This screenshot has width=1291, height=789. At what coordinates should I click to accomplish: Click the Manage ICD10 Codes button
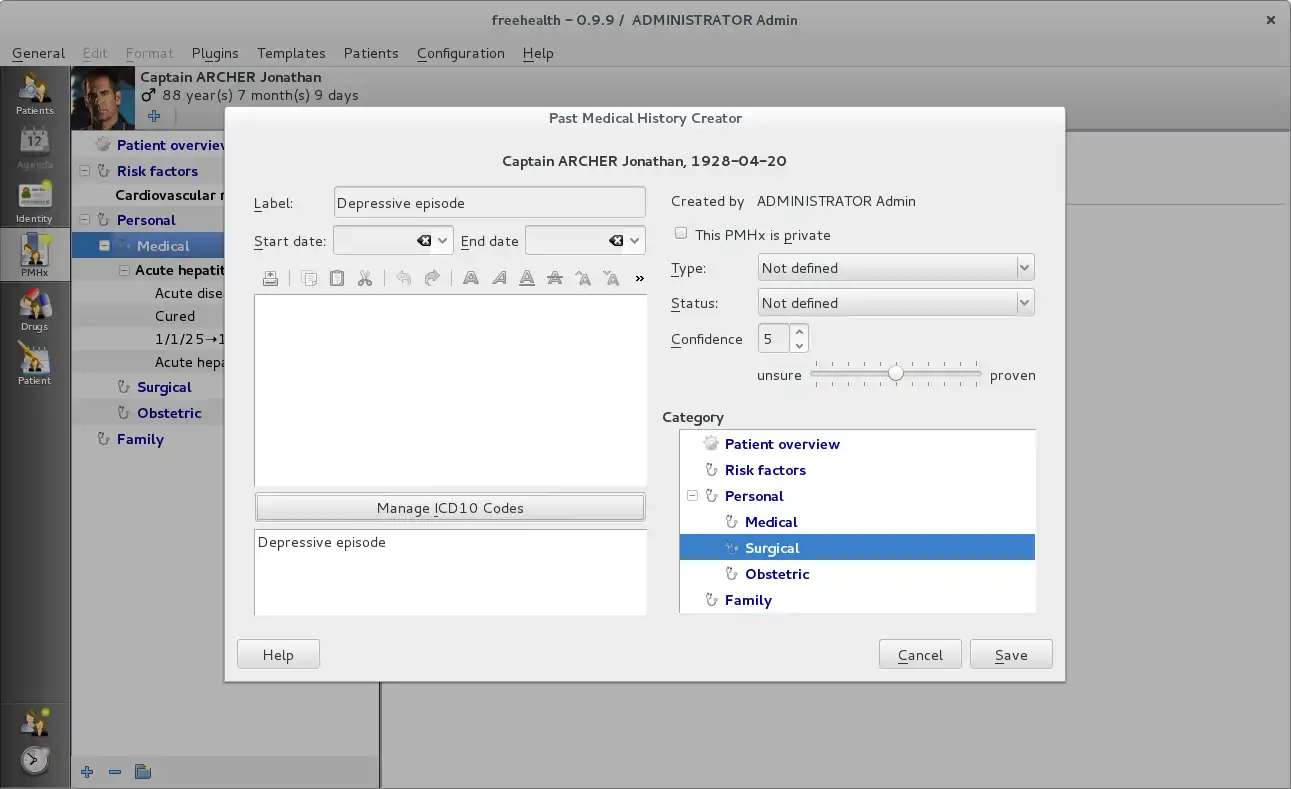coord(450,508)
